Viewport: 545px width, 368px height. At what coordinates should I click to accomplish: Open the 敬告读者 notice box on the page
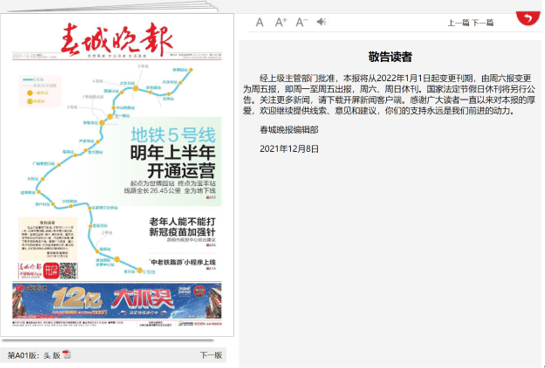[x=48, y=239]
